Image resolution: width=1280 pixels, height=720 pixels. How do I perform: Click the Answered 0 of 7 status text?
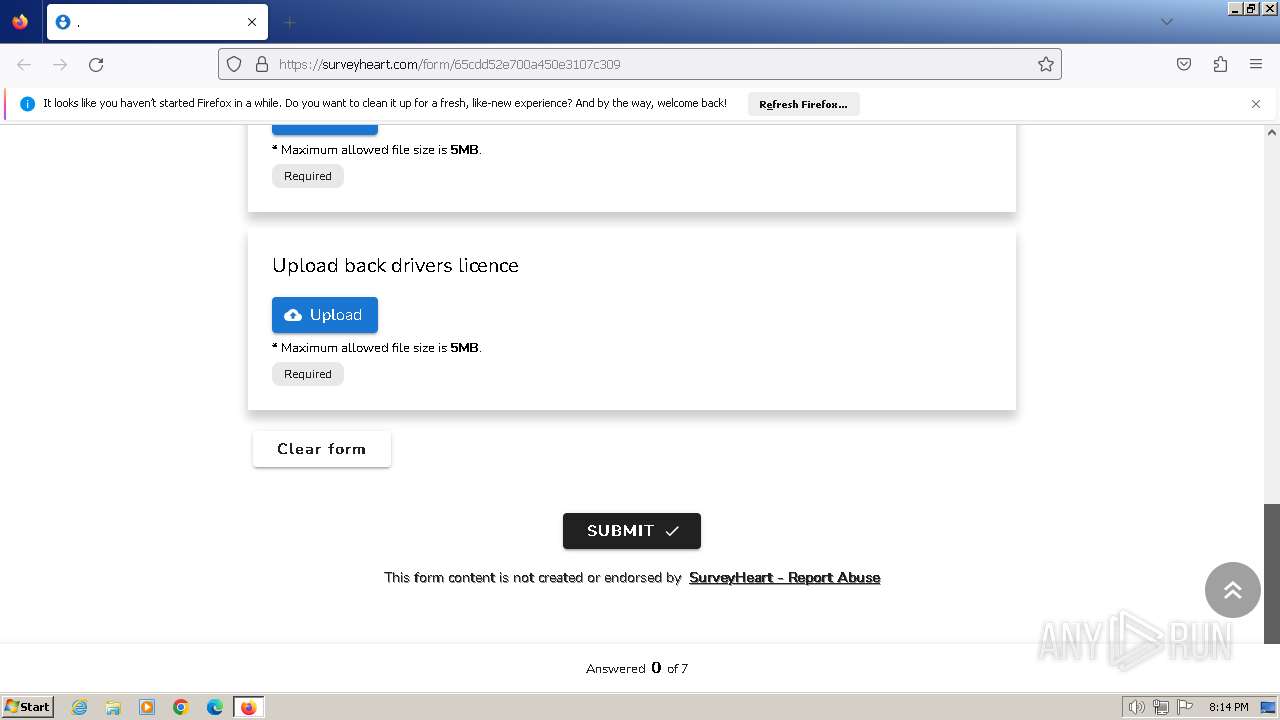(x=637, y=668)
